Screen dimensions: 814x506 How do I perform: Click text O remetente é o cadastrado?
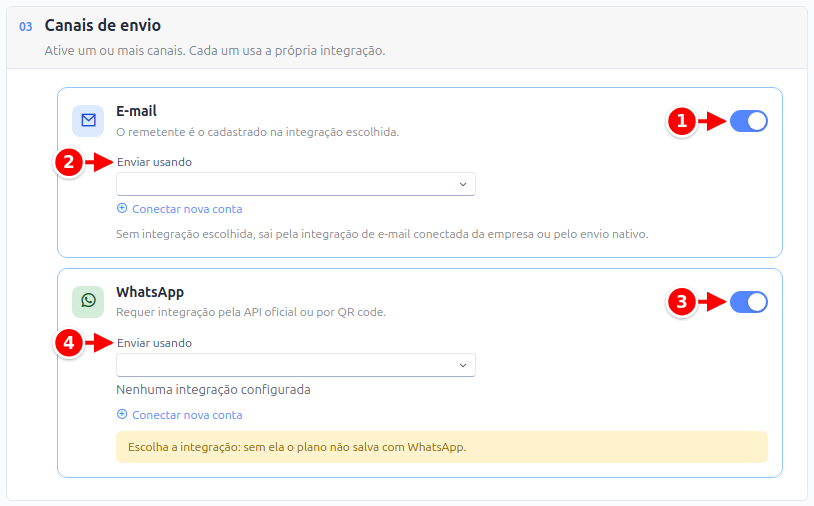[x=257, y=132]
